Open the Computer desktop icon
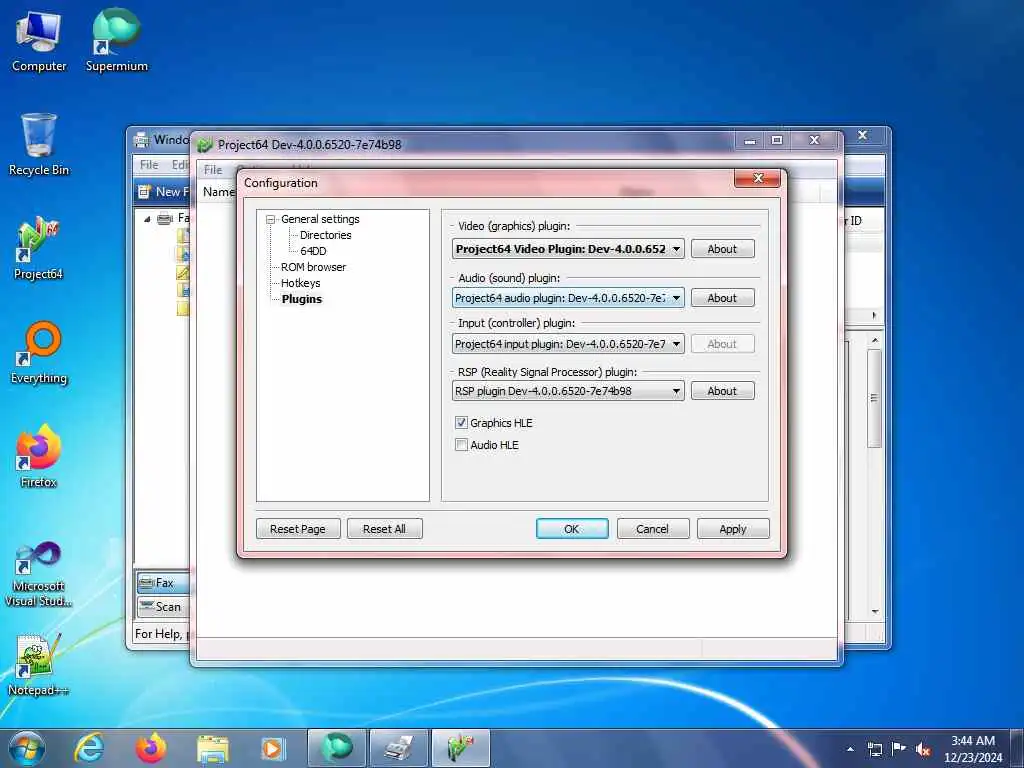Viewport: 1024px width, 768px height. point(39,40)
